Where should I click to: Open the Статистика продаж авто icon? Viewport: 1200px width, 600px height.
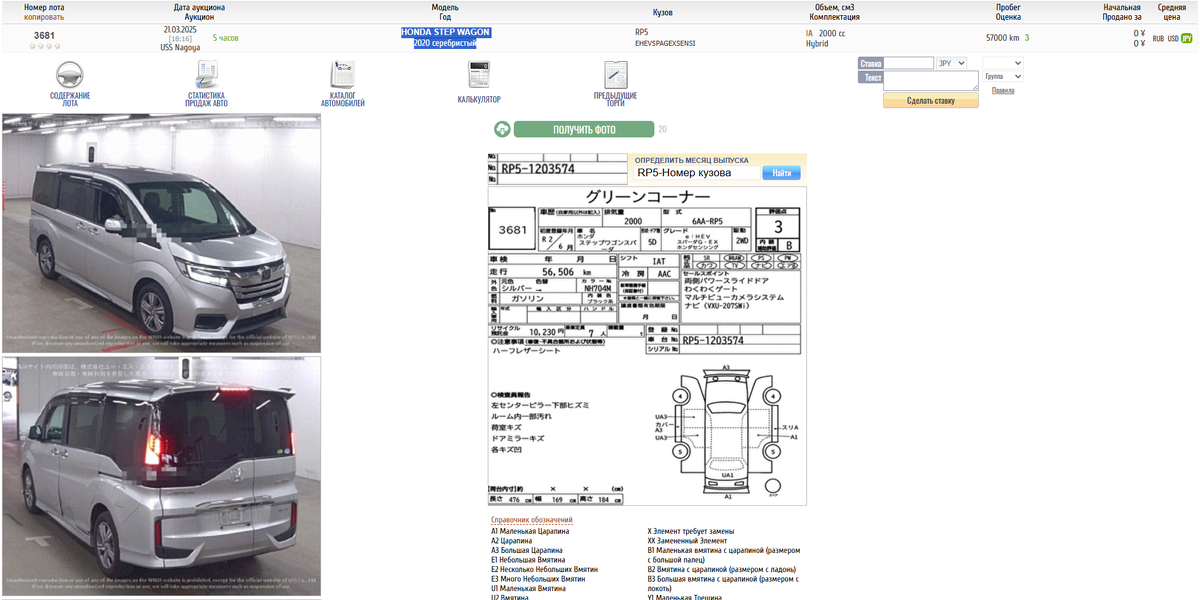(x=207, y=75)
